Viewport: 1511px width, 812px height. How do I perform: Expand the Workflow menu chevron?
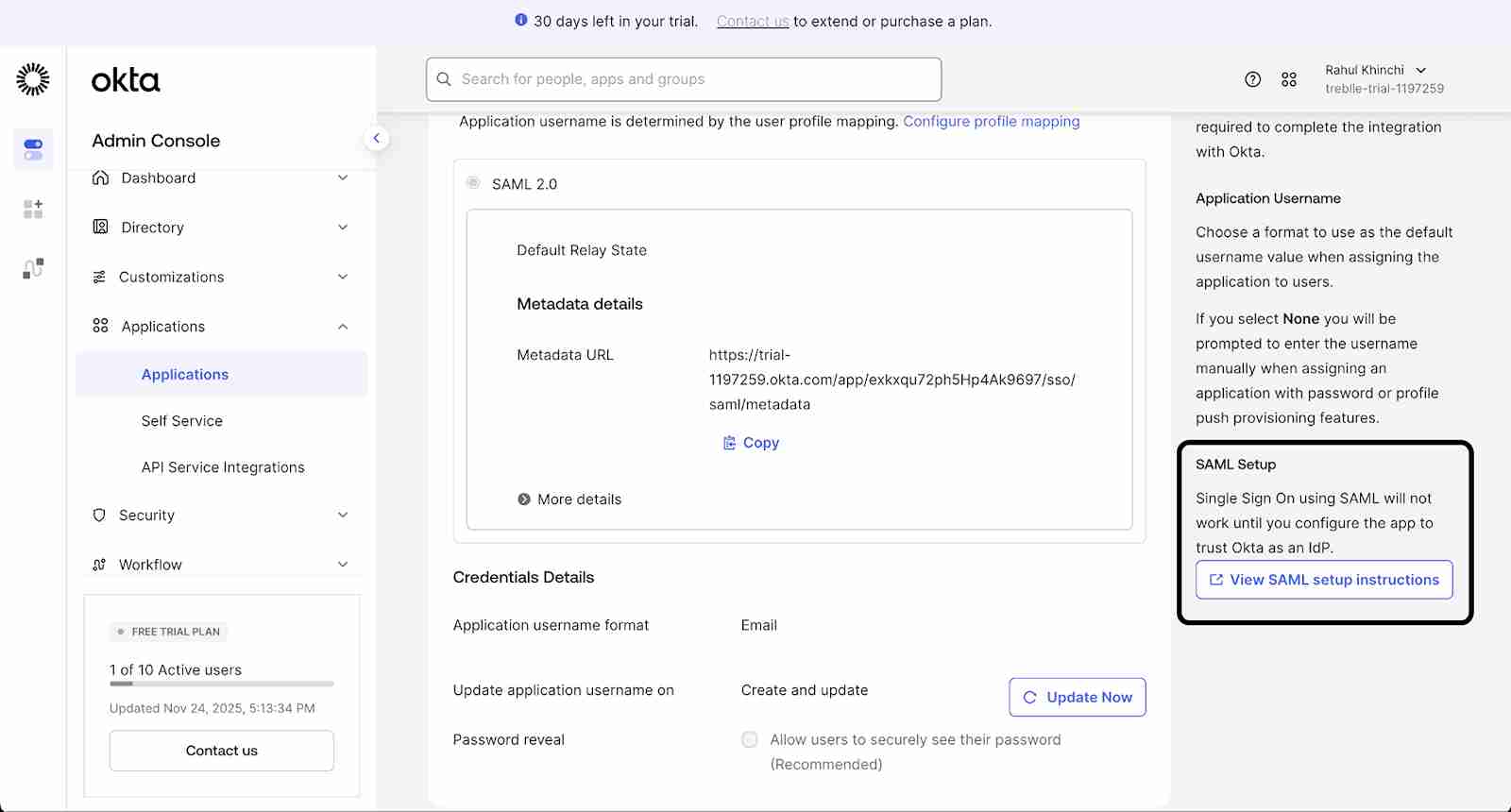click(343, 565)
